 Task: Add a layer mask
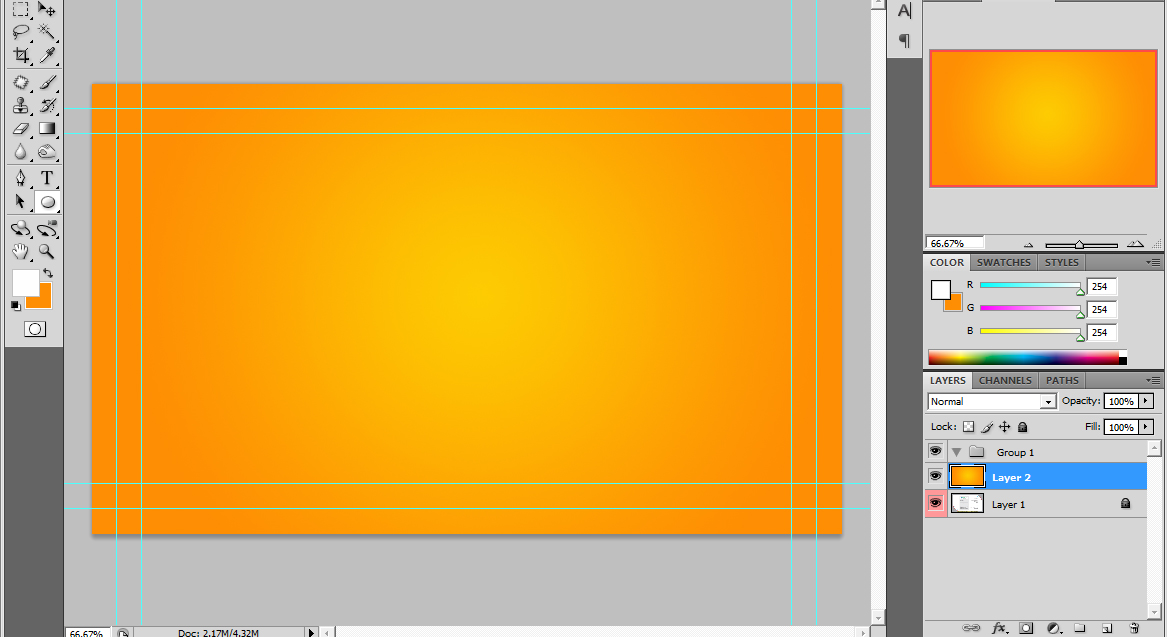(1026, 628)
